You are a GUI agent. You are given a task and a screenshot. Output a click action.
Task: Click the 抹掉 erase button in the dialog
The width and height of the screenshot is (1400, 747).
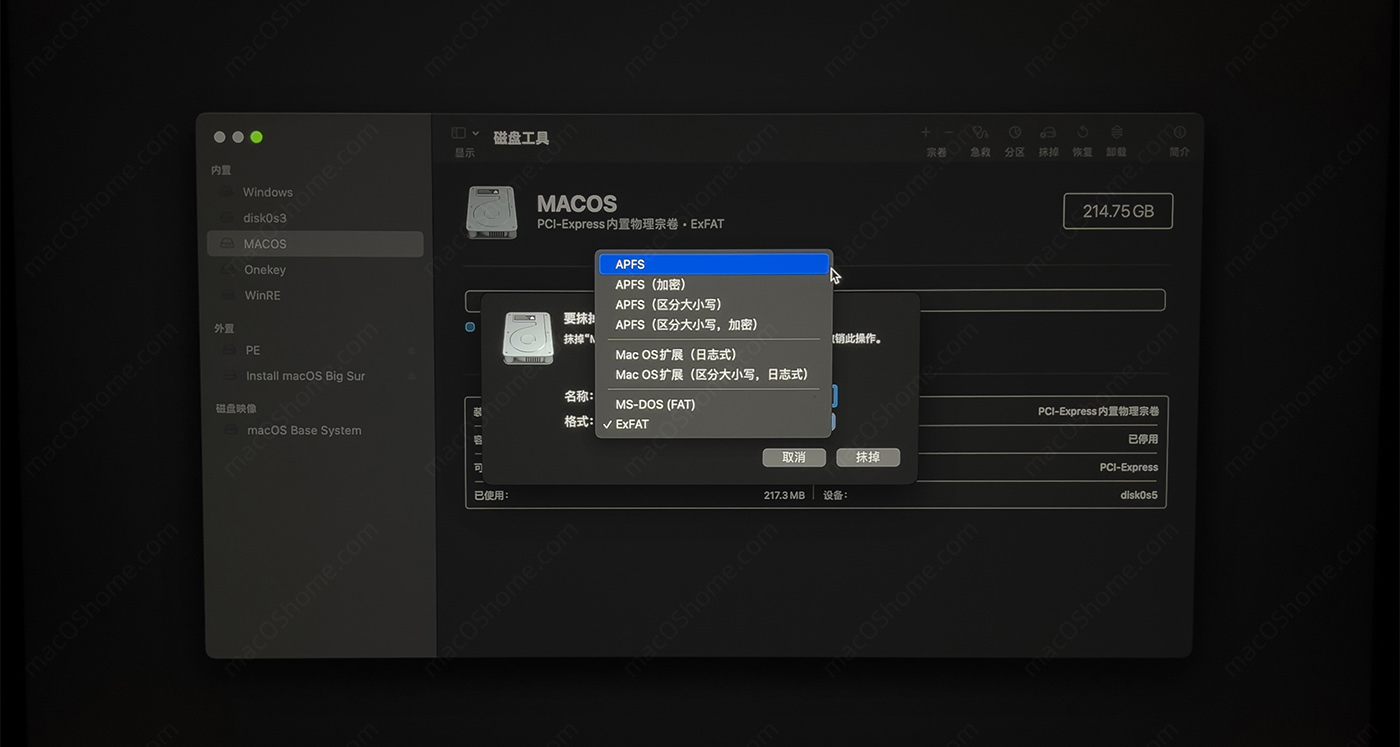tap(868, 457)
